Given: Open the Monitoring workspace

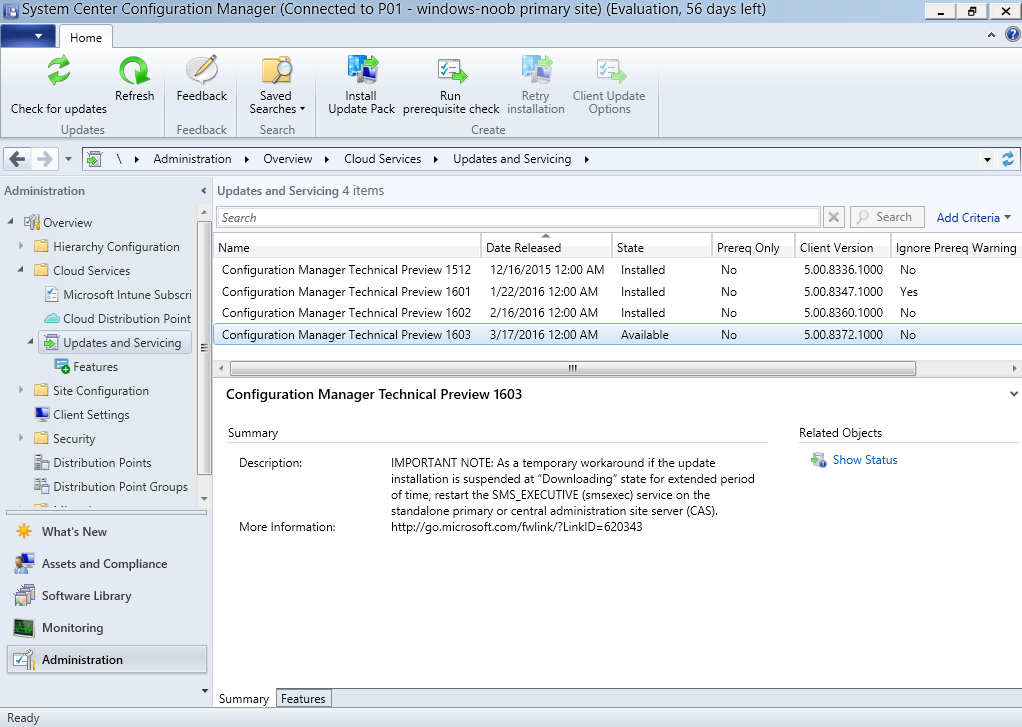Looking at the screenshot, I should 106,628.
